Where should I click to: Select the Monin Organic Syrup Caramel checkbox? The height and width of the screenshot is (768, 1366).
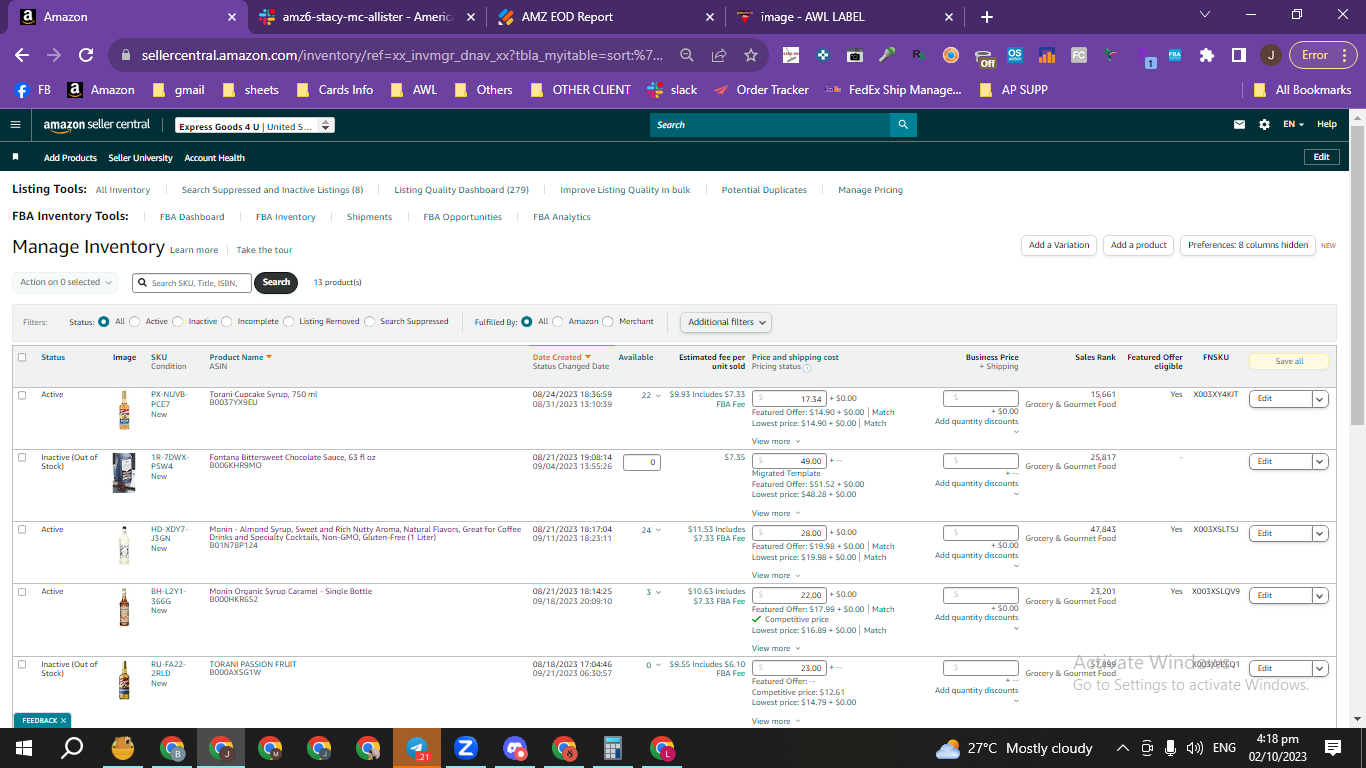click(22, 591)
